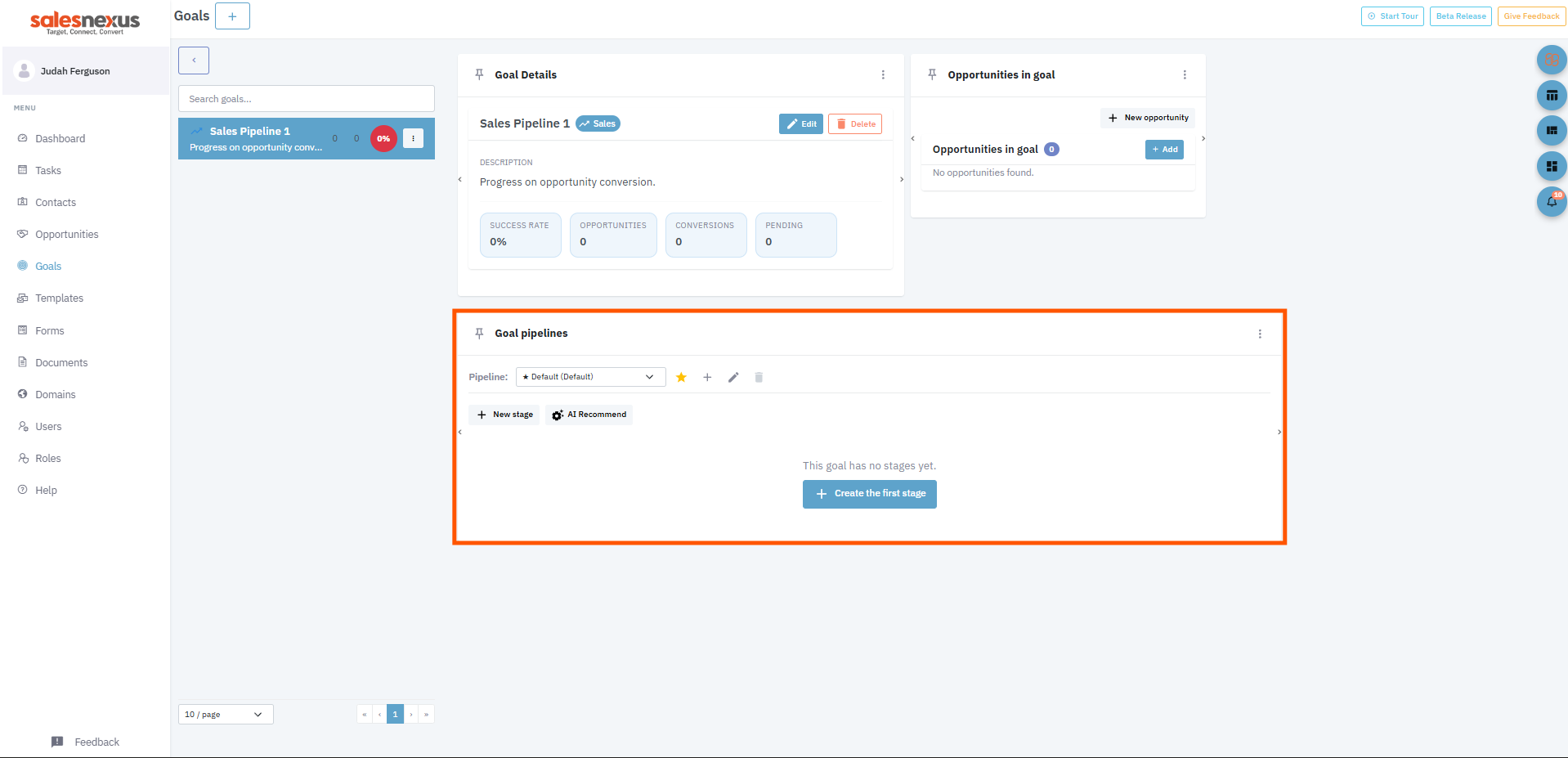Open the Goal pipelines three-dot menu
The width and height of the screenshot is (1568, 758).
pos(1260,334)
